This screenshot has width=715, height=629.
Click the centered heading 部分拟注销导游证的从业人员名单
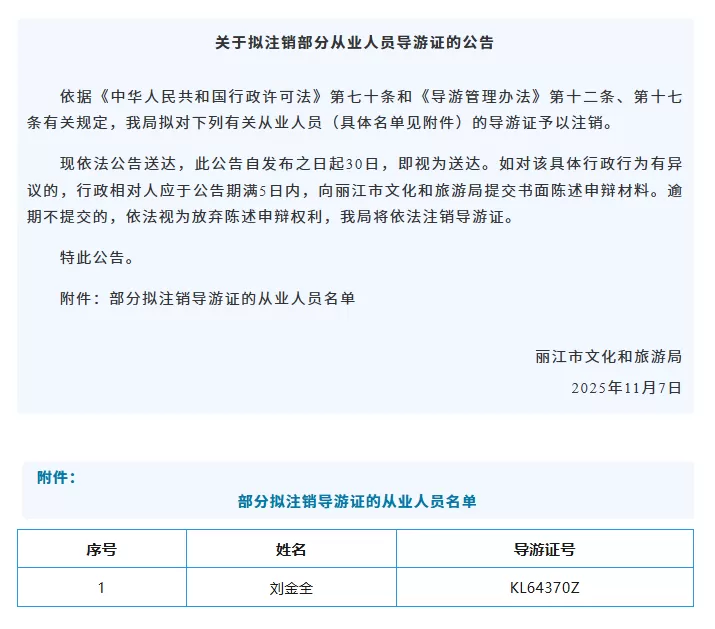357,502
